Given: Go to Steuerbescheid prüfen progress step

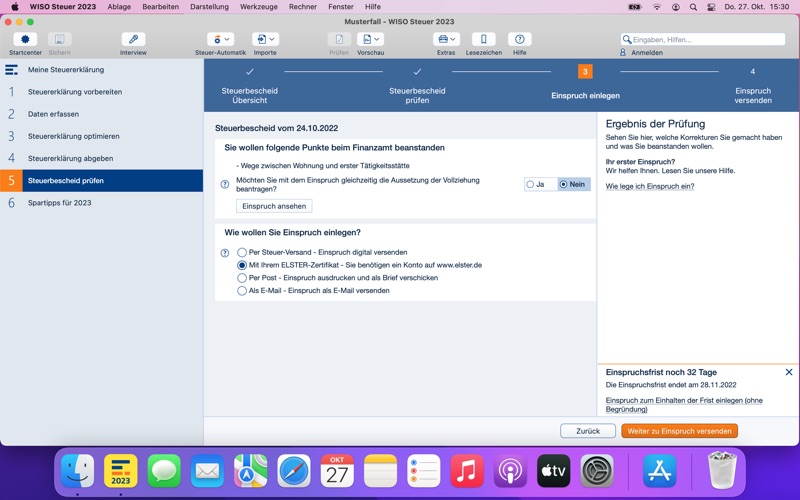Looking at the screenshot, I should [x=417, y=86].
